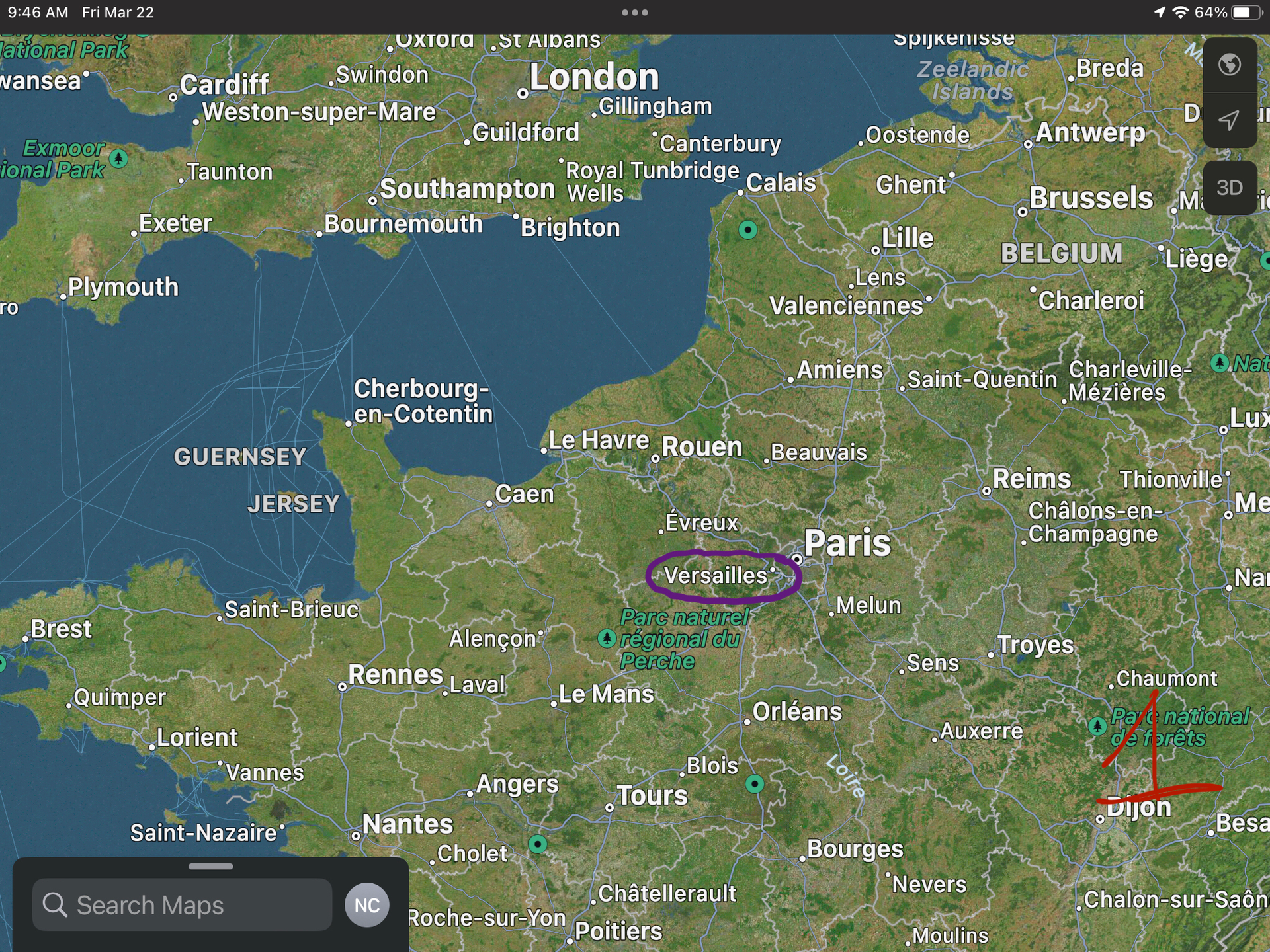The width and height of the screenshot is (1270, 952).
Task: Tap the NC profile avatar
Action: (x=367, y=905)
